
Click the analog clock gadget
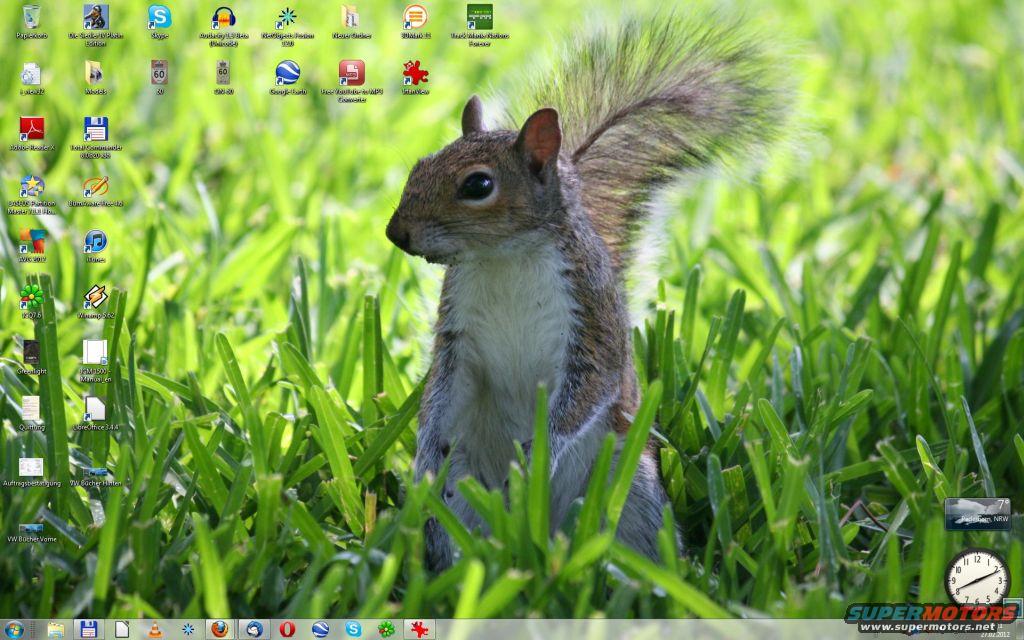pos(977,578)
